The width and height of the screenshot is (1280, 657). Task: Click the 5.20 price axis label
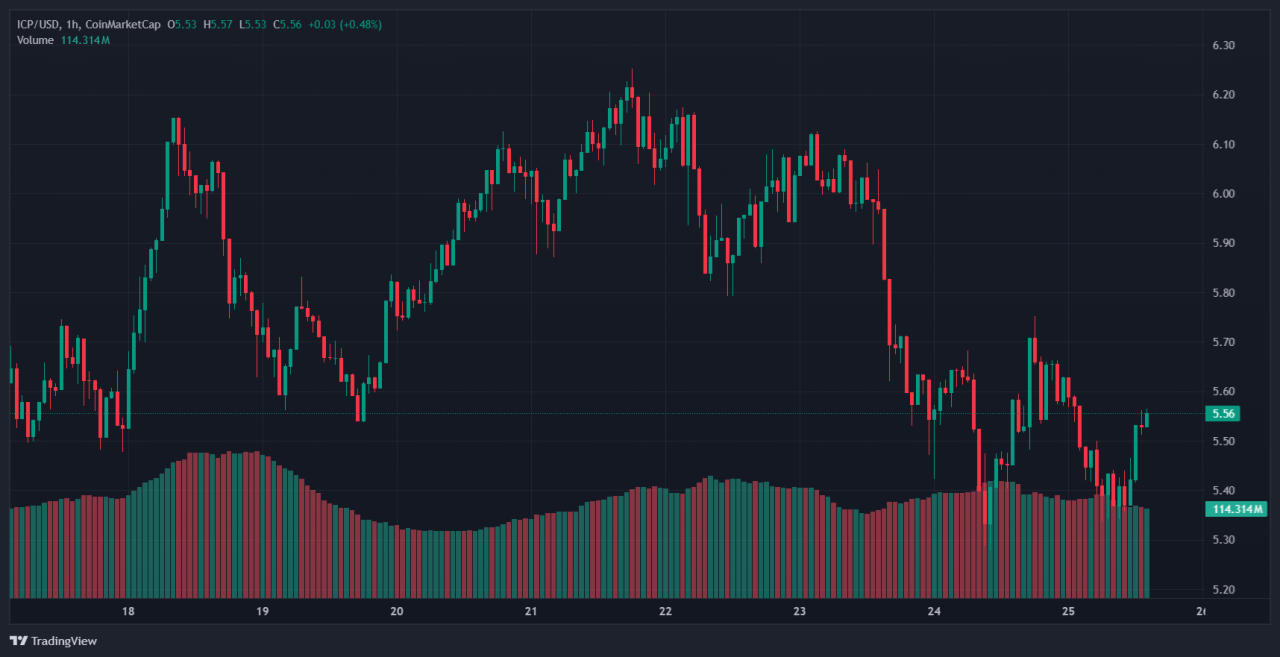[x=1223, y=589]
